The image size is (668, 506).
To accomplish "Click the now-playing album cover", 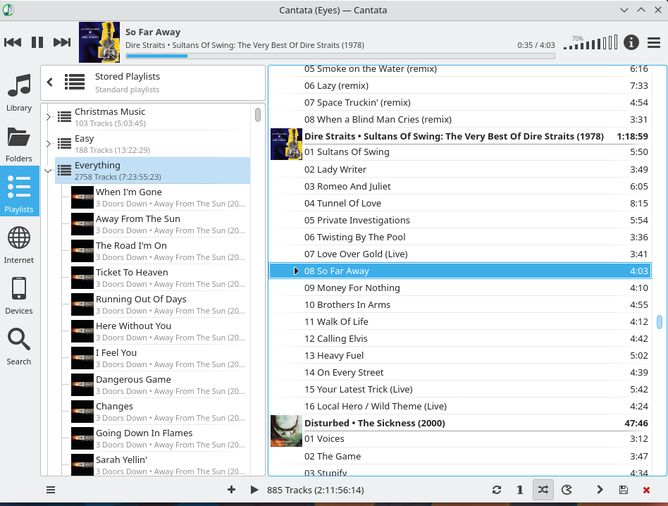I will (x=99, y=42).
